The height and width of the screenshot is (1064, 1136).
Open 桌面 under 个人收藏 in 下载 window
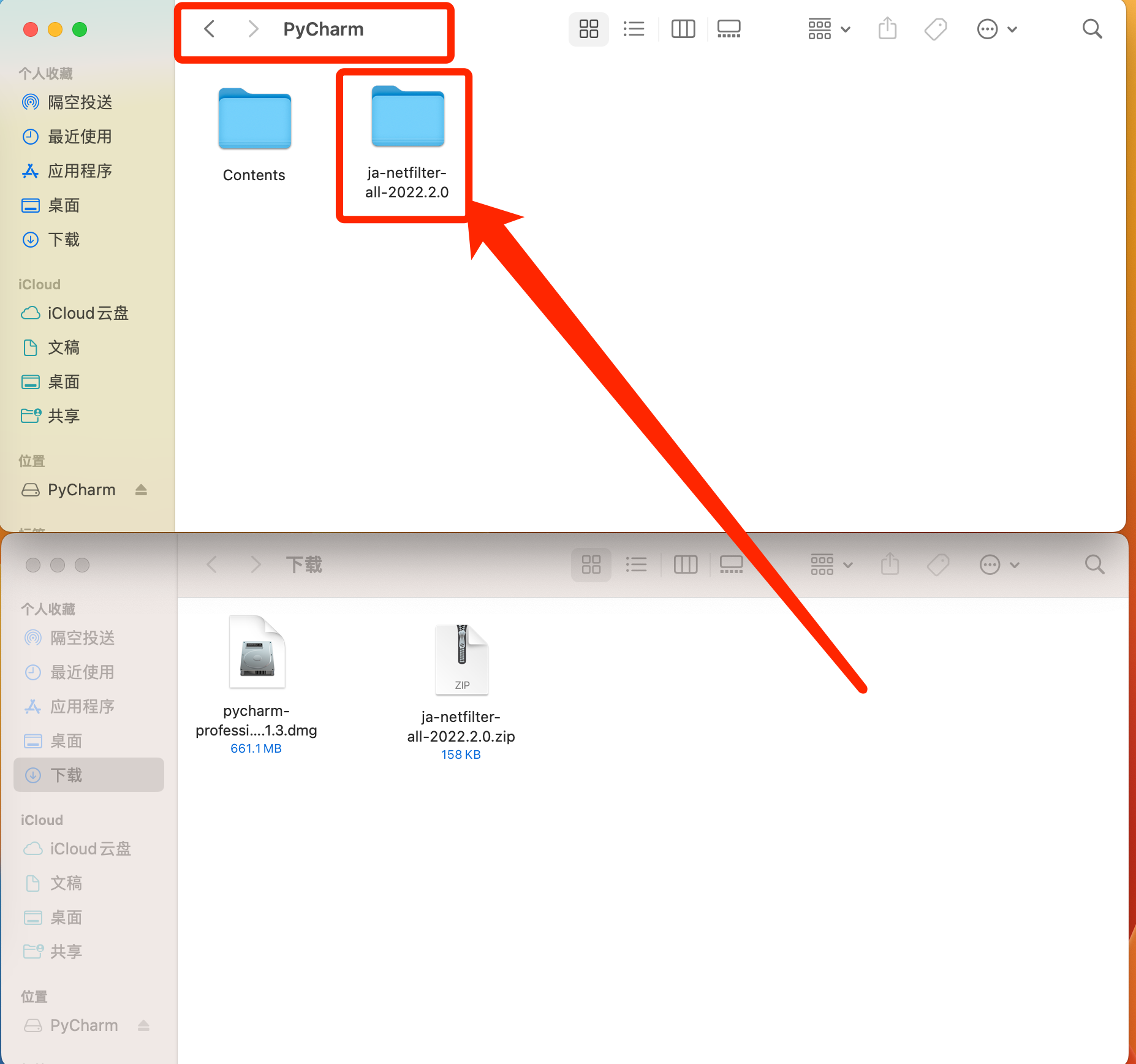click(x=54, y=741)
